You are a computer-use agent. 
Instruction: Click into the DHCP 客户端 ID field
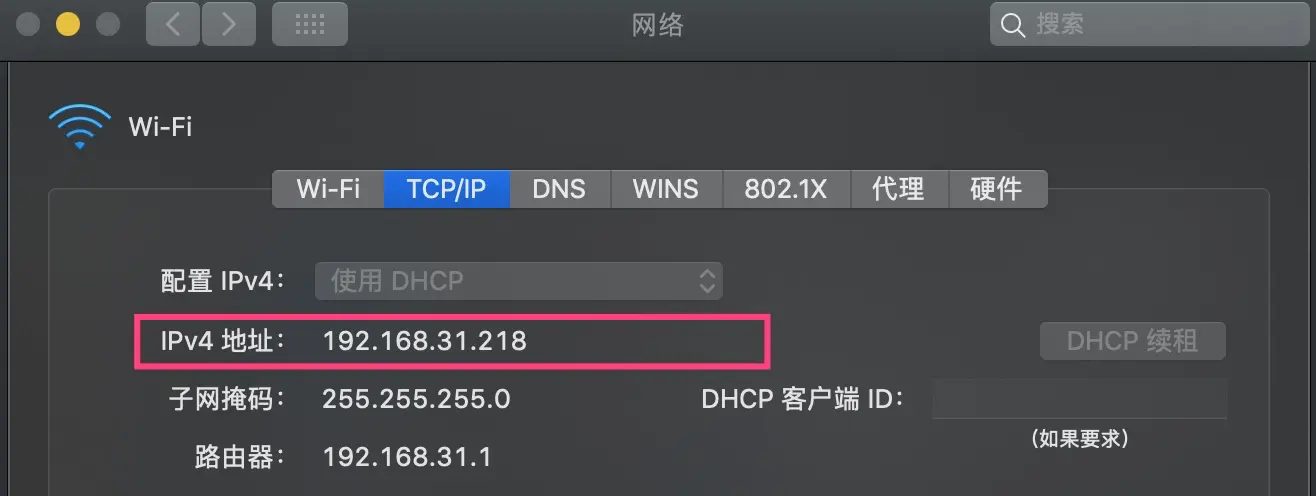(1079, 399)
